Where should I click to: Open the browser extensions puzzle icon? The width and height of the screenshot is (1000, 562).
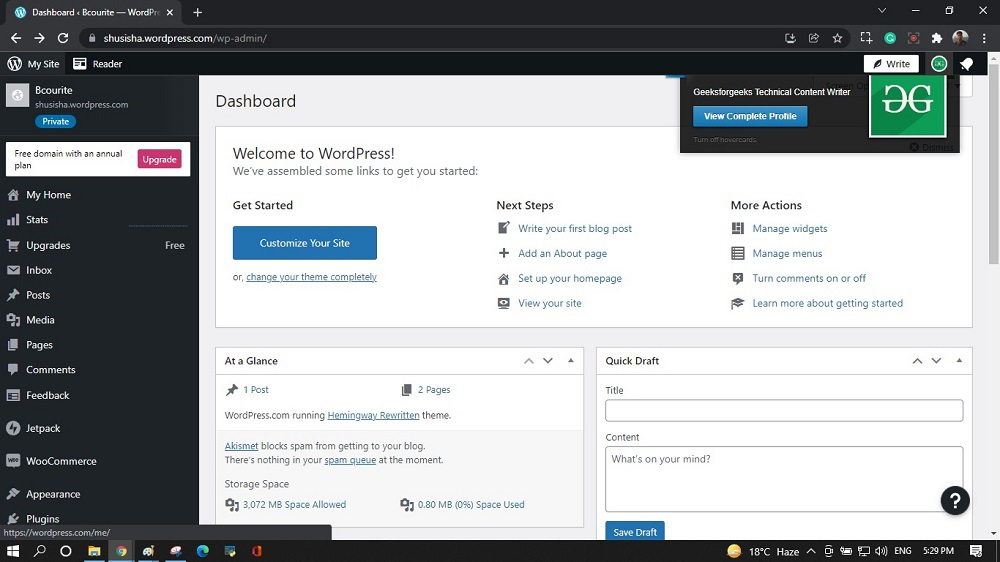point(936,38)
